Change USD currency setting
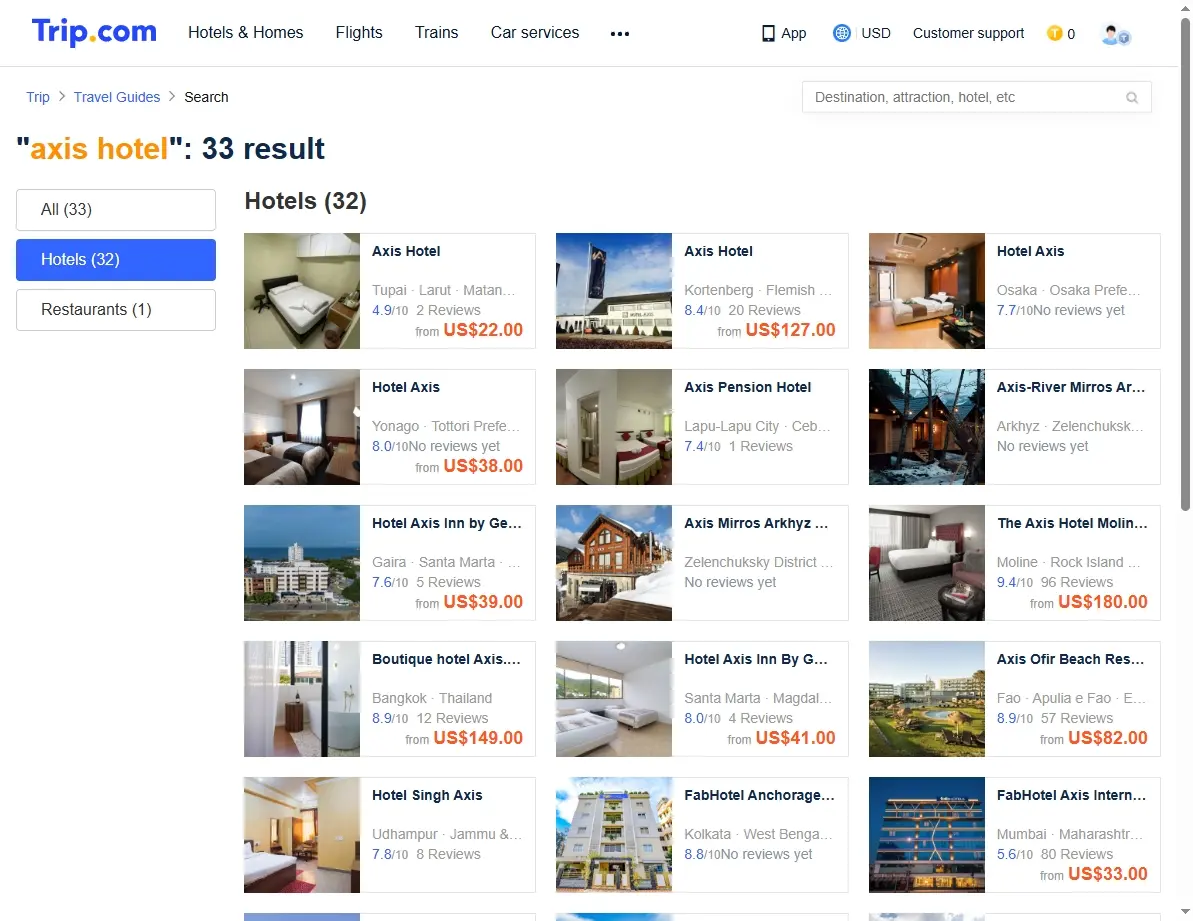The image size is (1193, 921). 876,33
